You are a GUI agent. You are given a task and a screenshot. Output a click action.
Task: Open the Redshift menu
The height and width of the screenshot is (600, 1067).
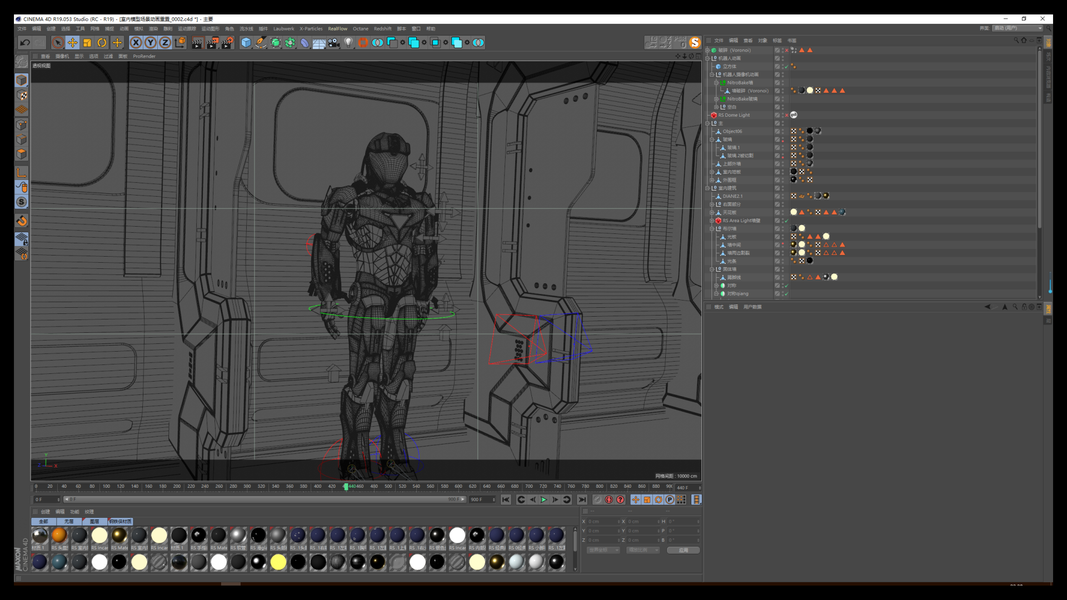(x=382, y=29)
